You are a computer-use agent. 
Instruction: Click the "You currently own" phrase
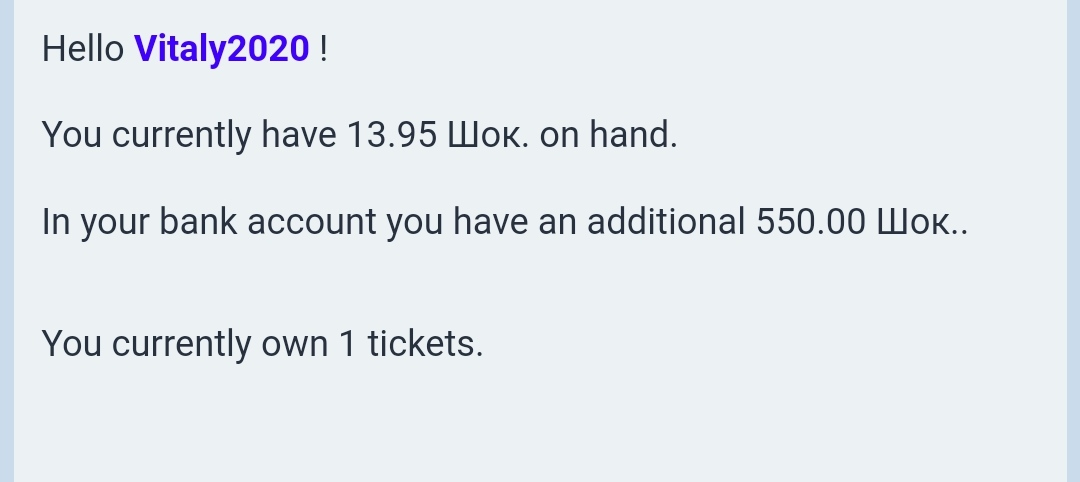(x=185, y=344)
